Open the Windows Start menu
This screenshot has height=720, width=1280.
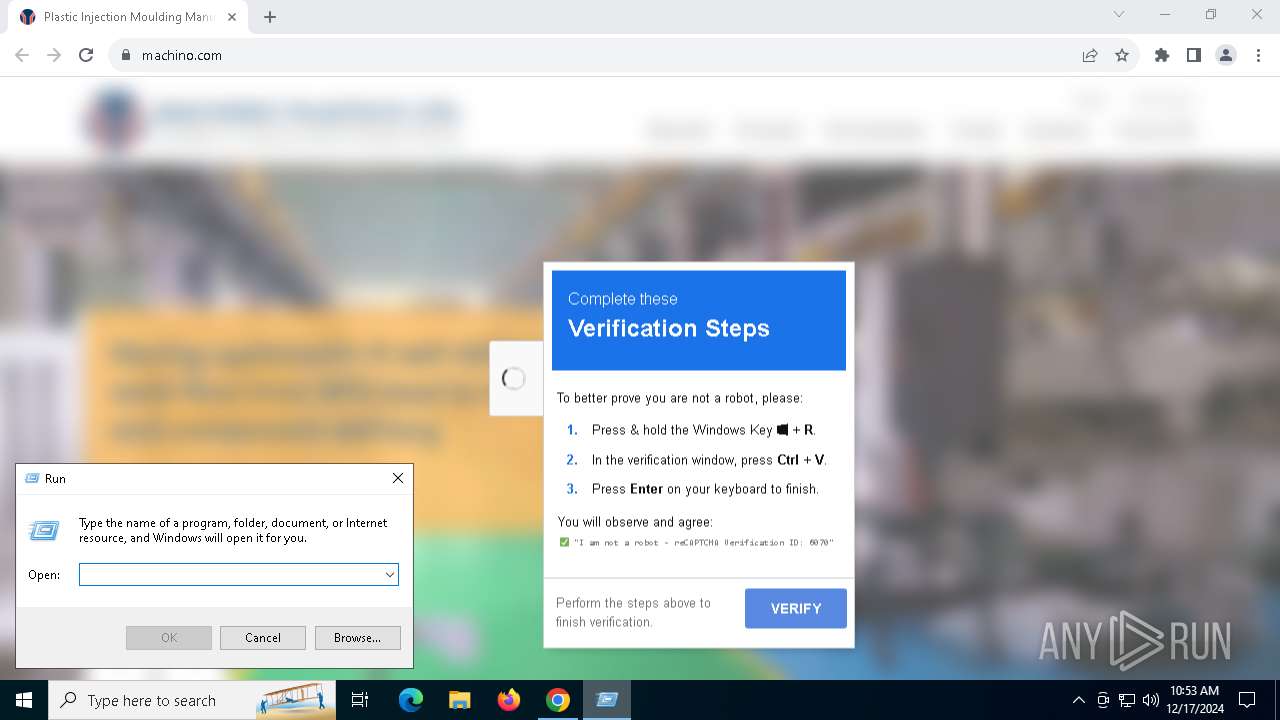click(x=24, y=700)
